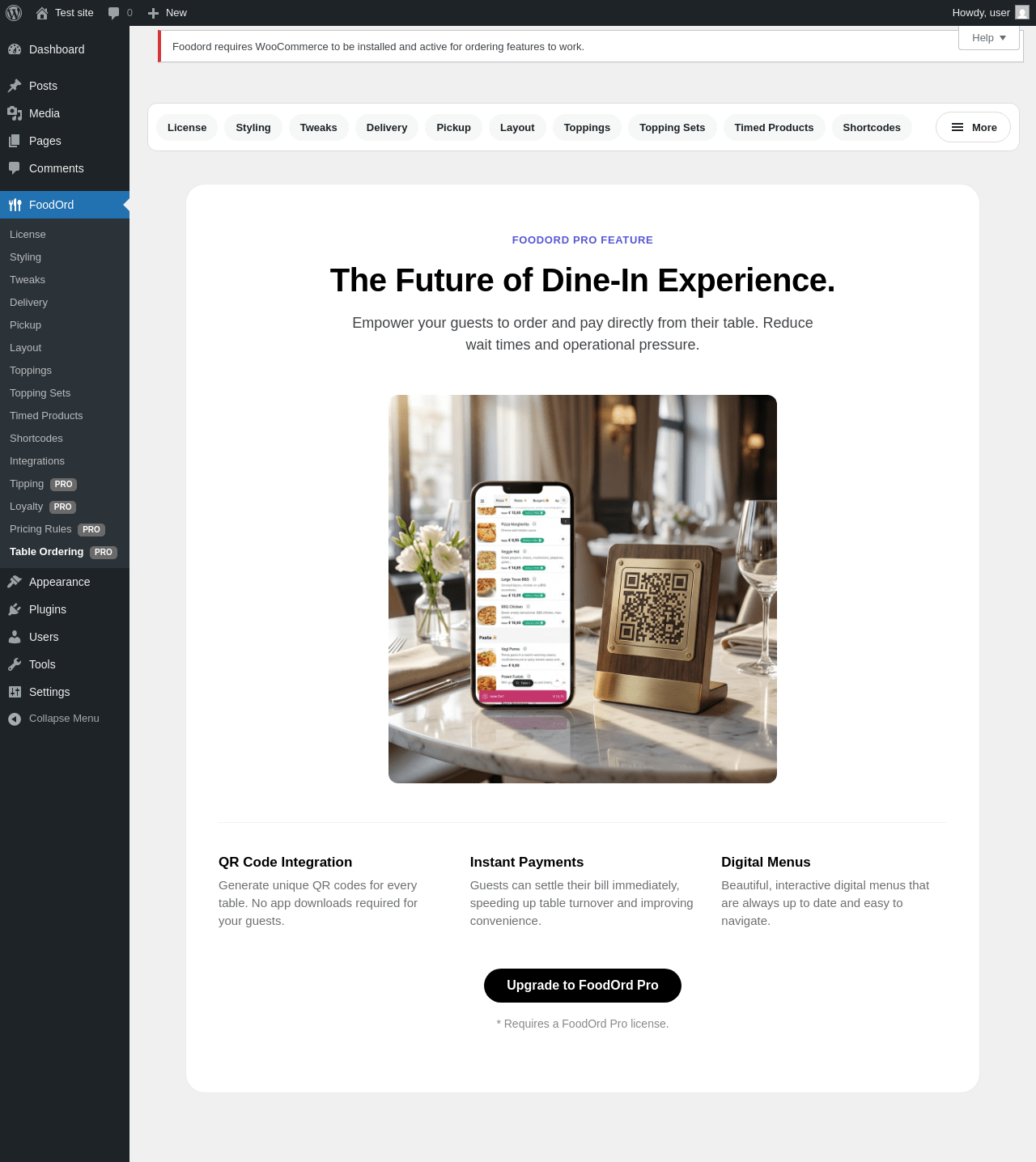Viewport: 1036px width, 1162px height.
Task: Open the Tweaks tab
Action: point(319,127)
